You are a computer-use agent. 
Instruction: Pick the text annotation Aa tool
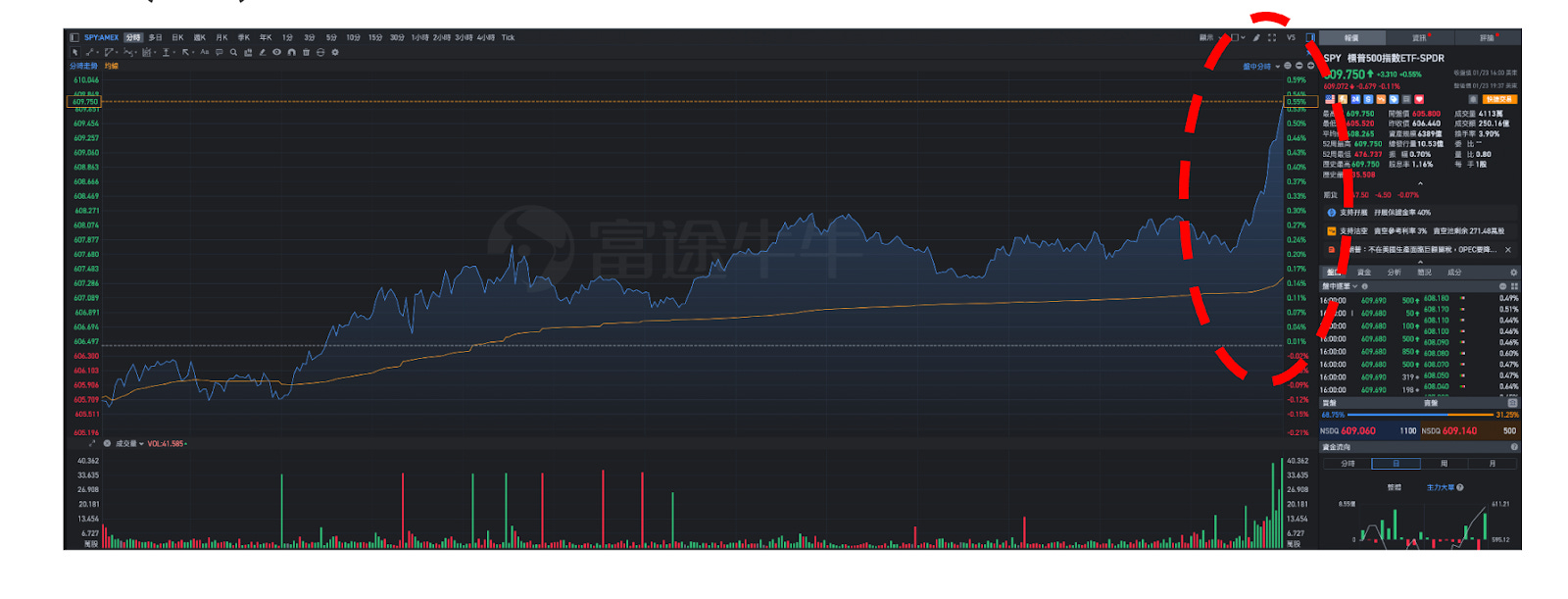point(205,52)
